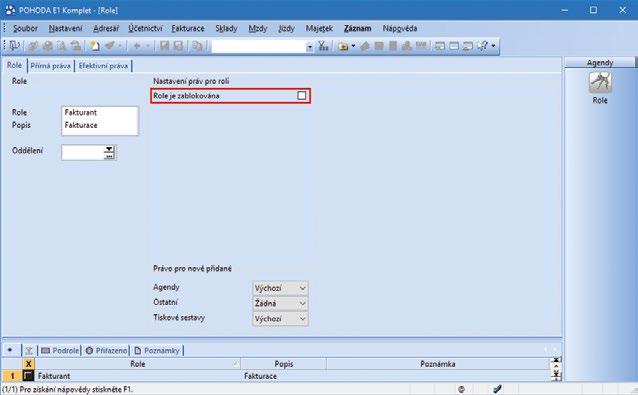
Task: Switch to the Přímá práva tab
Action: pos(50,66)
